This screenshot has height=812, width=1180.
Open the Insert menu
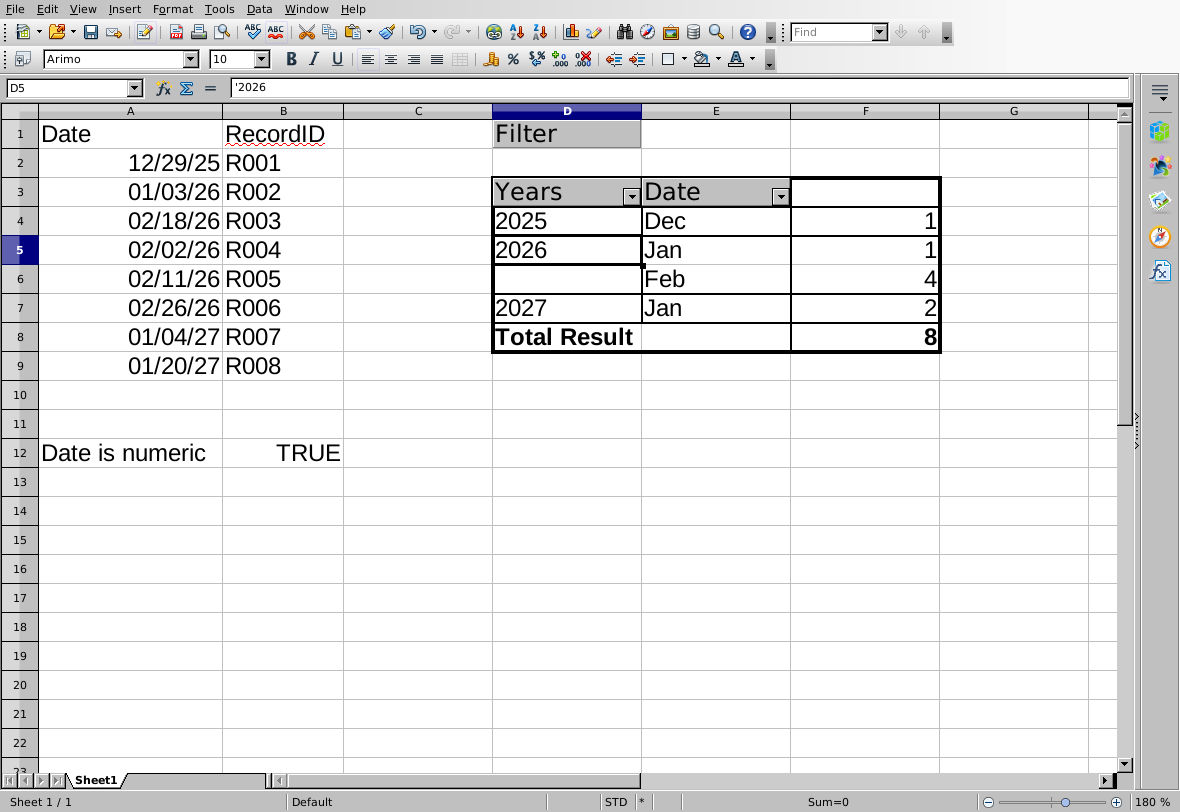[x=124, y=9]
